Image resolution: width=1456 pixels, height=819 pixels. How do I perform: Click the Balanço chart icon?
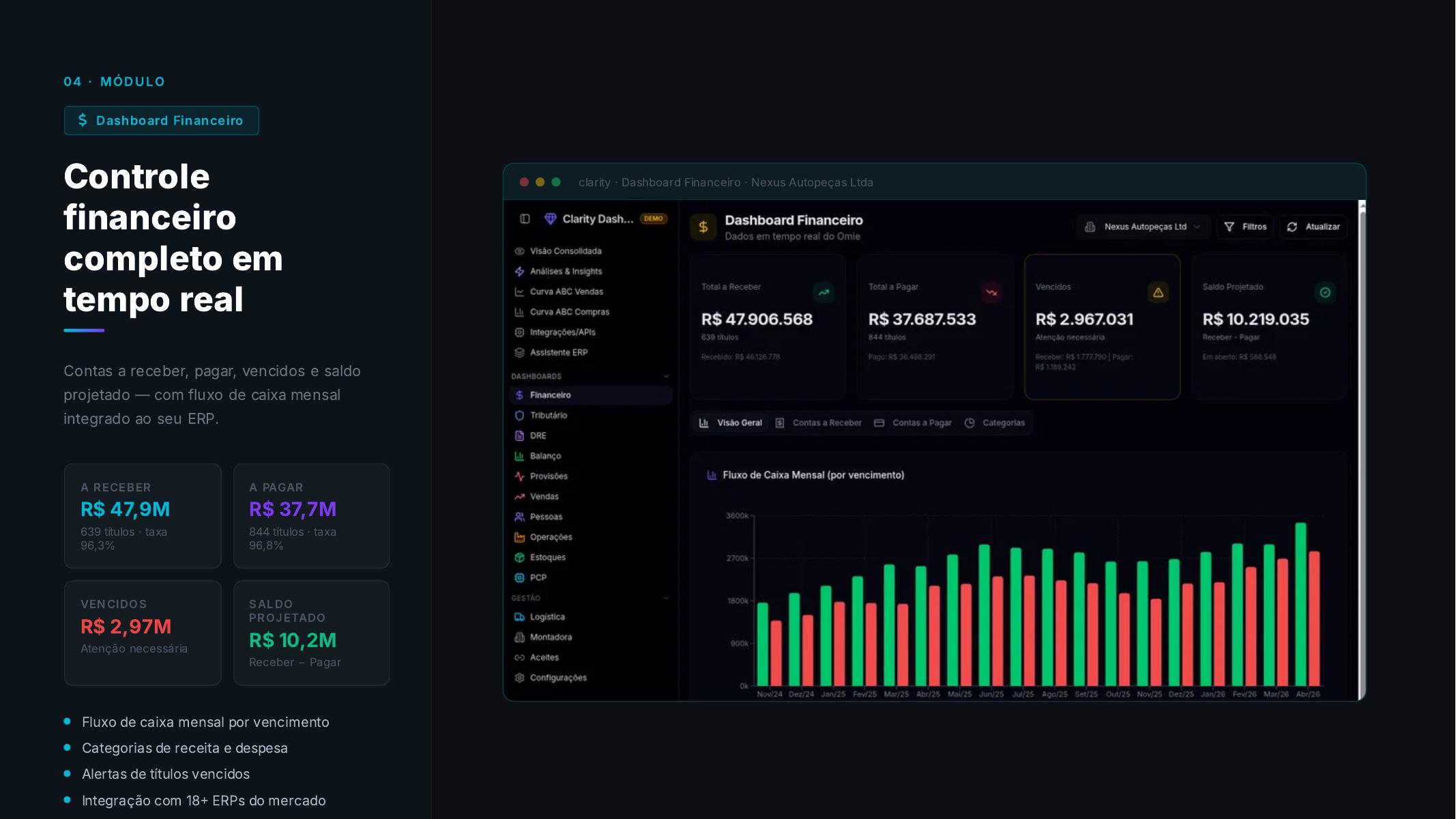(519, 456)
